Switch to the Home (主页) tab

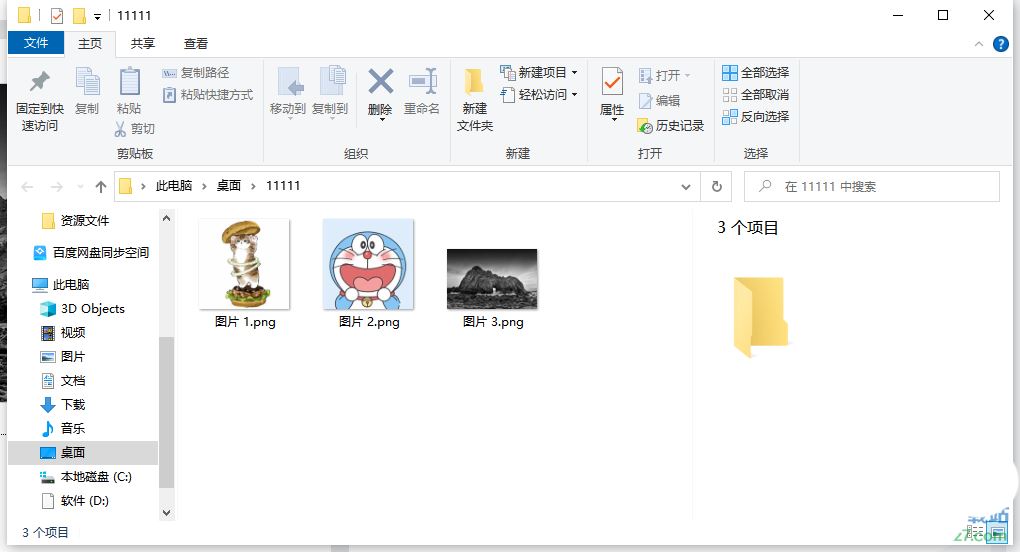(x=90, y=44)
